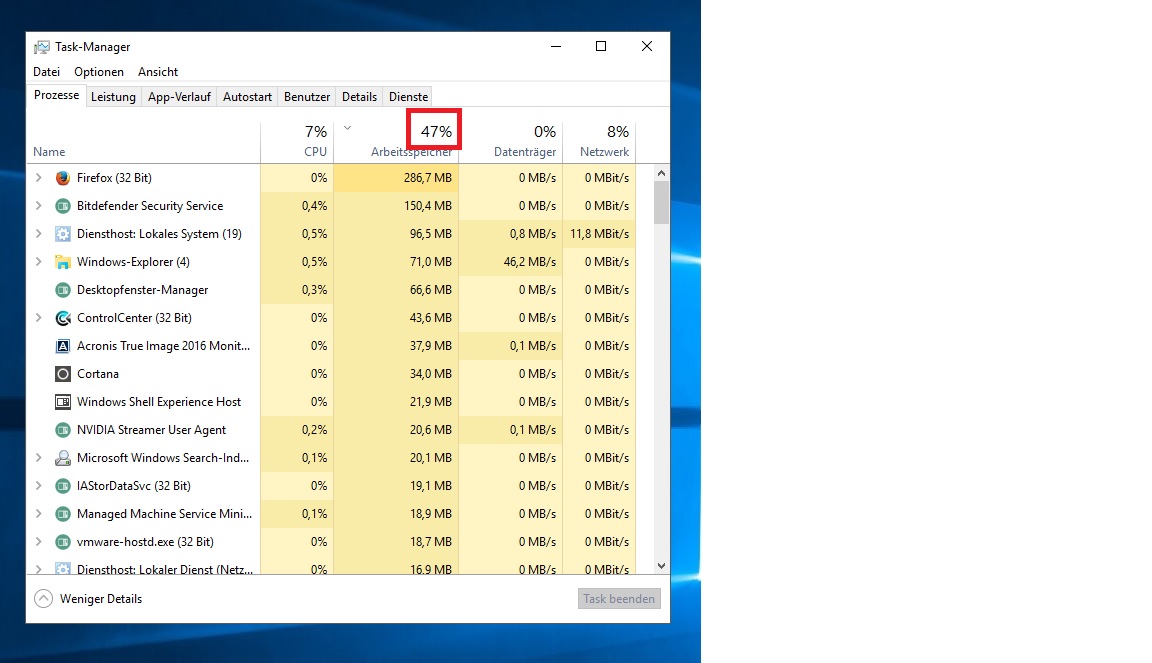This screenshot has width=1152, height=663.
Task: Click the Task beenden button
Action: point(619,598)
